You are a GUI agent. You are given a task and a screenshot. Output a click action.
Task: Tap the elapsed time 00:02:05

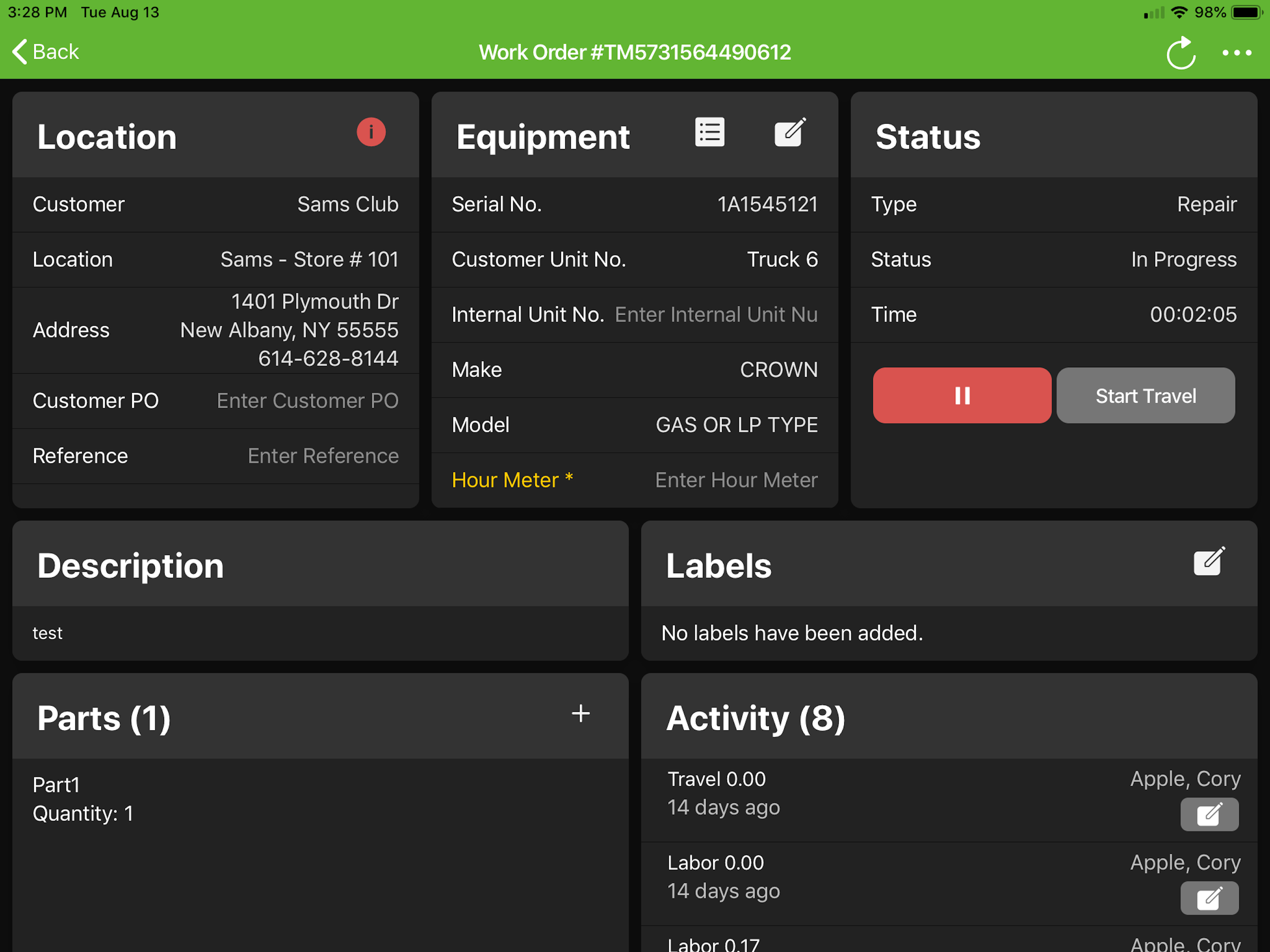(x=1193, y=315)
